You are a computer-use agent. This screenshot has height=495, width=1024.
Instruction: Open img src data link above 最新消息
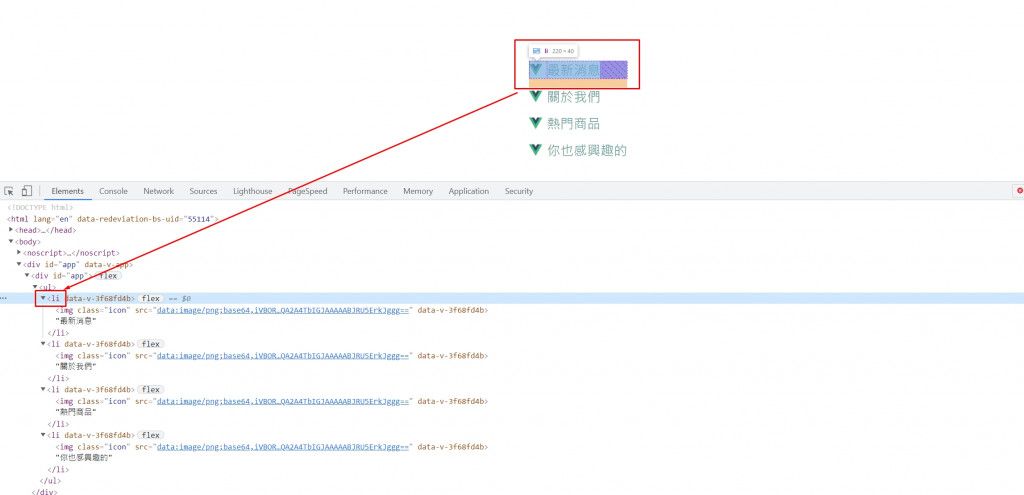click(x=283, y=310)
